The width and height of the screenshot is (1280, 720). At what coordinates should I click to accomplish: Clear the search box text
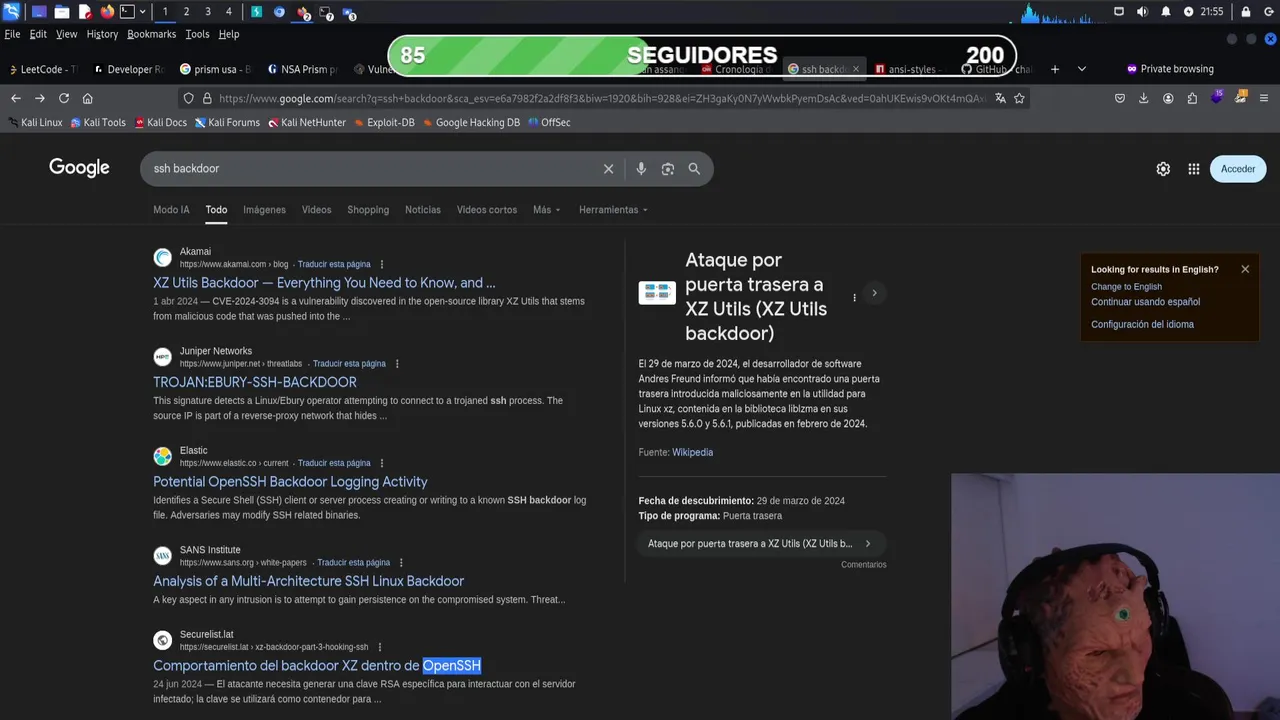(x=608, y=169)
